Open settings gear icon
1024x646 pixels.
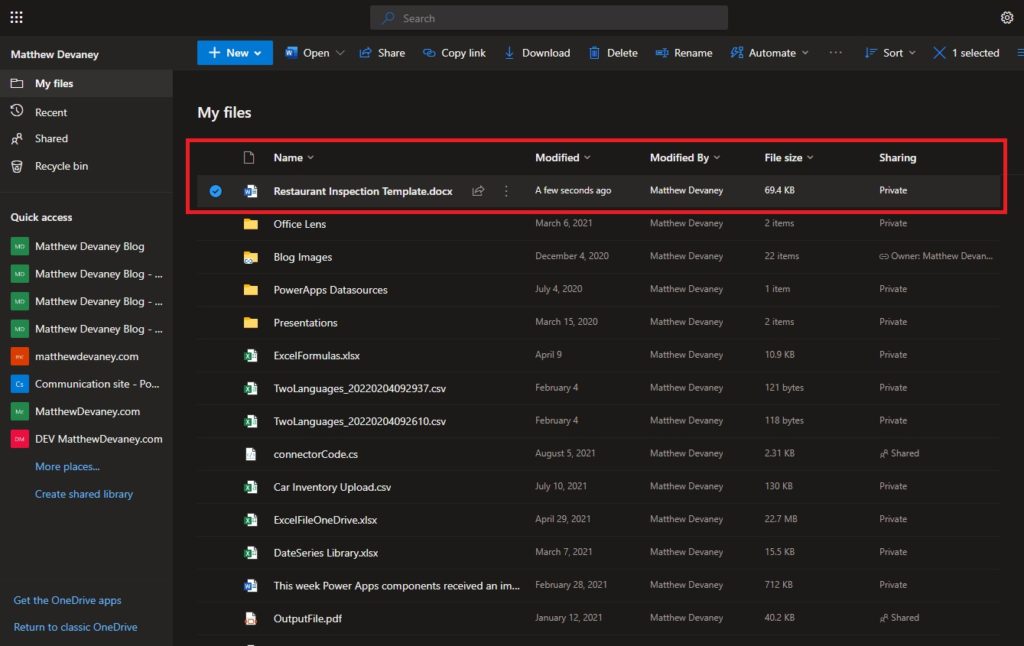pyautogui.click(x=1006, y=18)
